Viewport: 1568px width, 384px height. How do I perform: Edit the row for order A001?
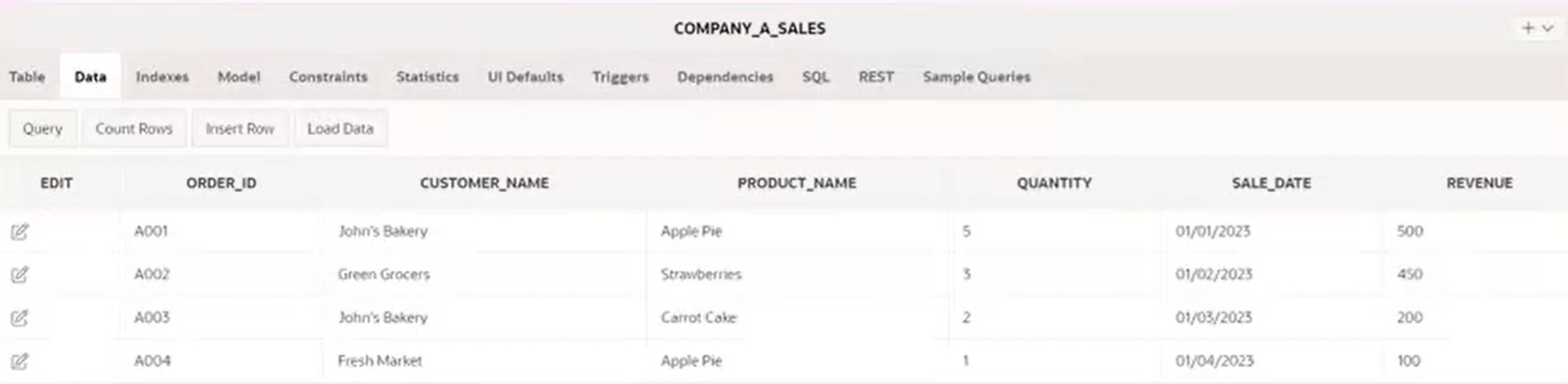click(20, 232)
